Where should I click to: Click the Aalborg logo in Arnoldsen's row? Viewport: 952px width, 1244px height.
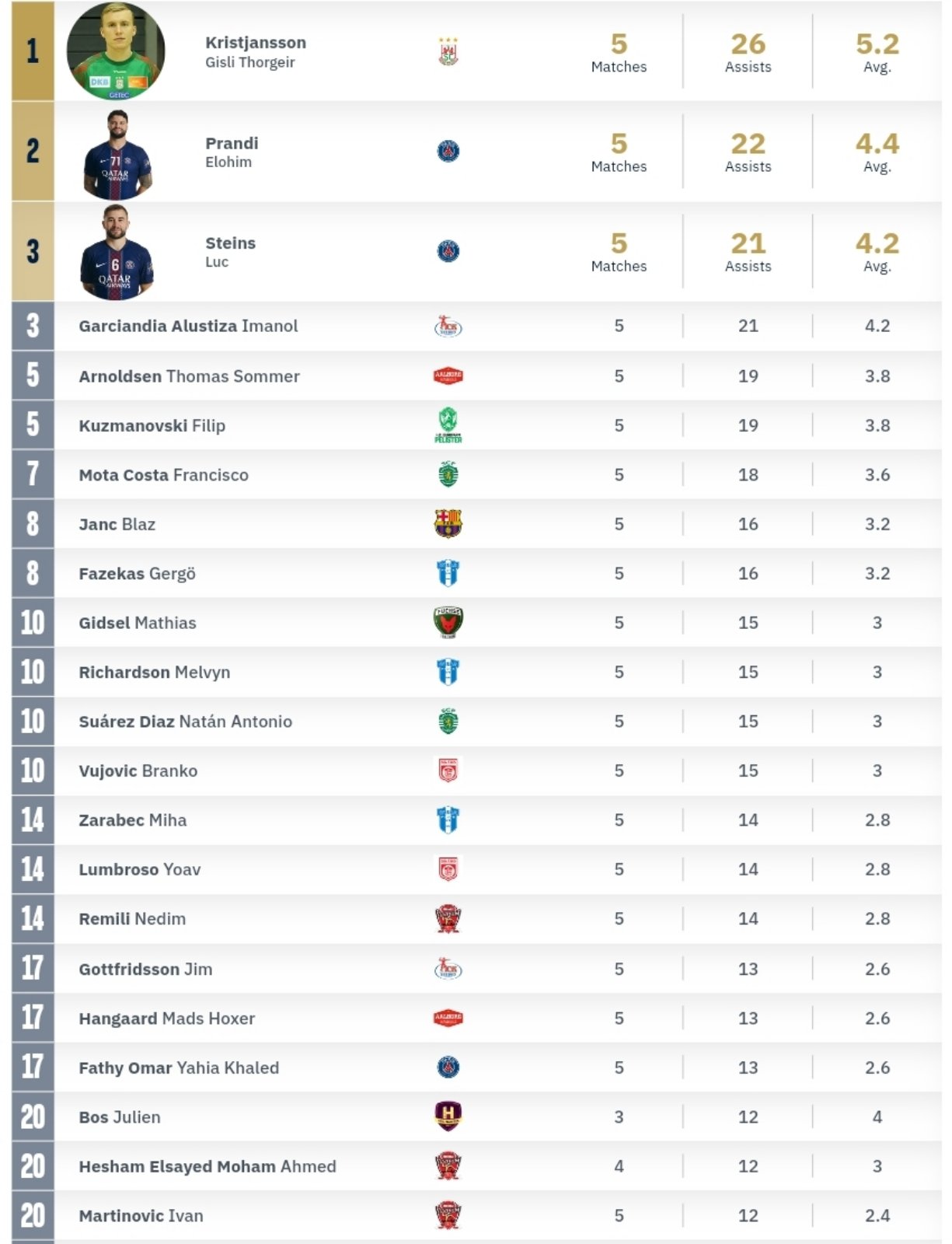point(448,376)
